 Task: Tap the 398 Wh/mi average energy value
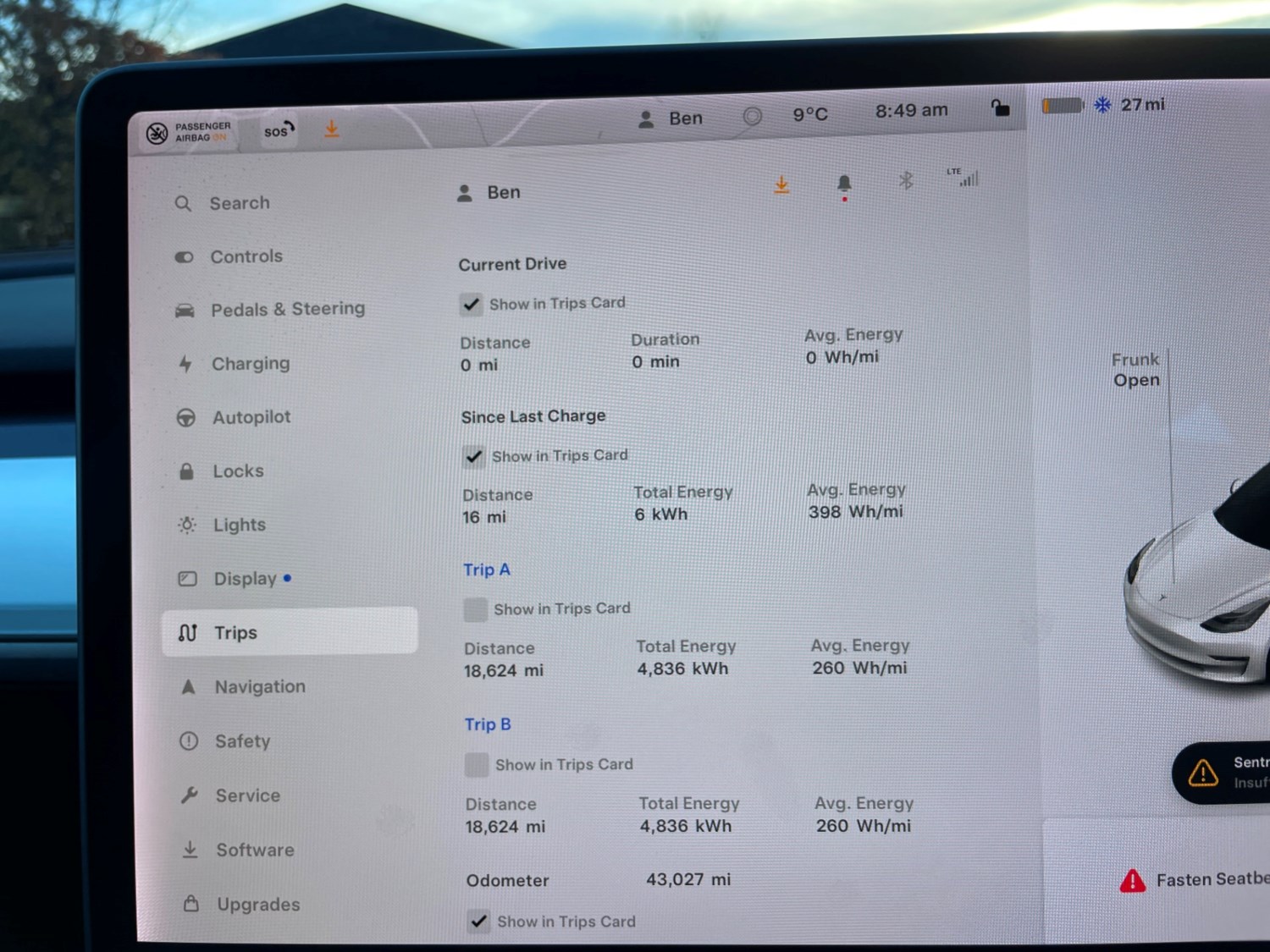(855, 512)
